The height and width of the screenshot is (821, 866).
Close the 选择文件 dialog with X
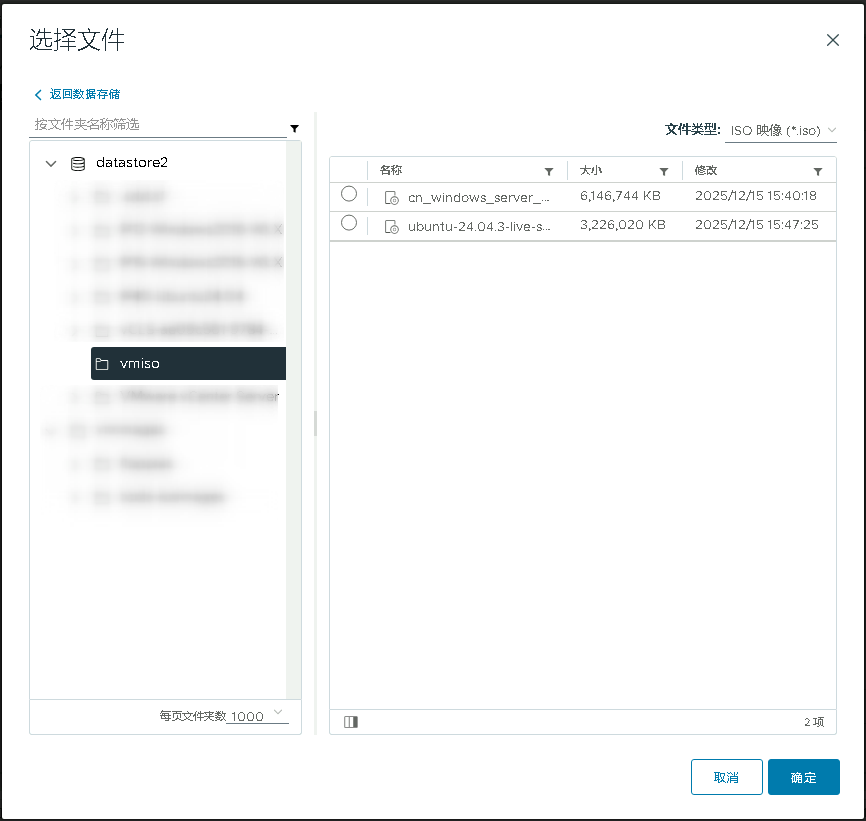[x=832, y=40]
